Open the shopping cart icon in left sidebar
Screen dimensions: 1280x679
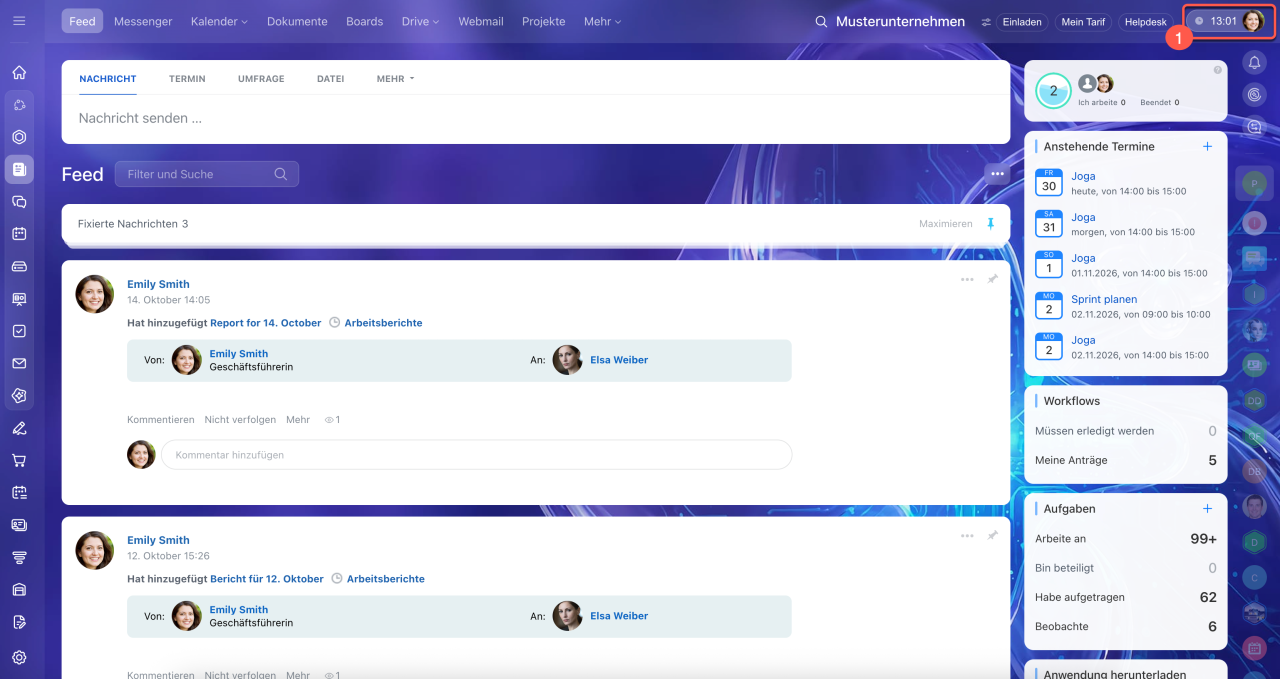(19, 461)
